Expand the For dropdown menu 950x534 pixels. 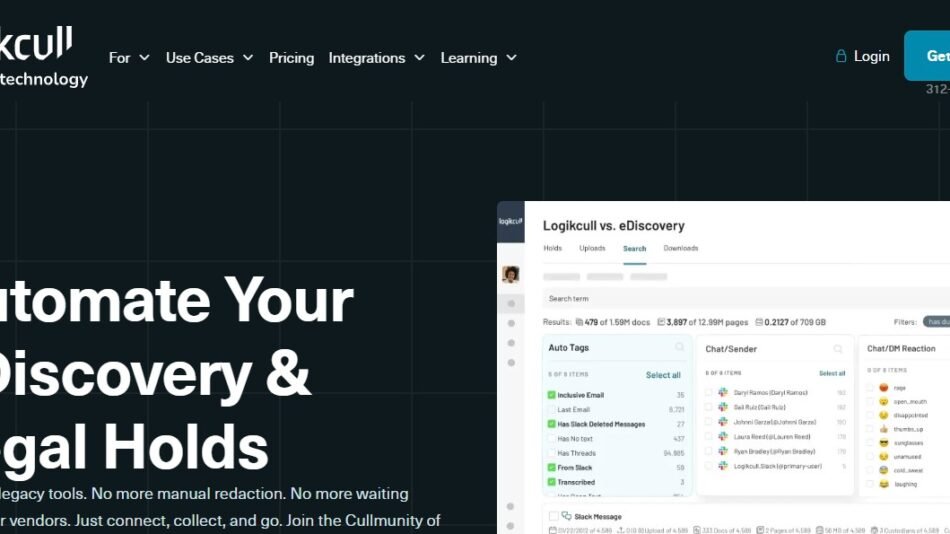[x=129, y=57]
